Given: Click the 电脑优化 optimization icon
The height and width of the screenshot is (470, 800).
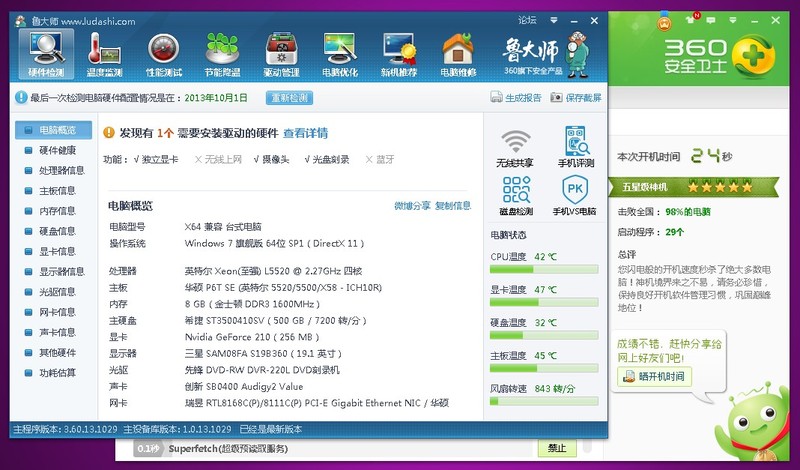Looking at the screenshot, I should [x=340, y=54].
